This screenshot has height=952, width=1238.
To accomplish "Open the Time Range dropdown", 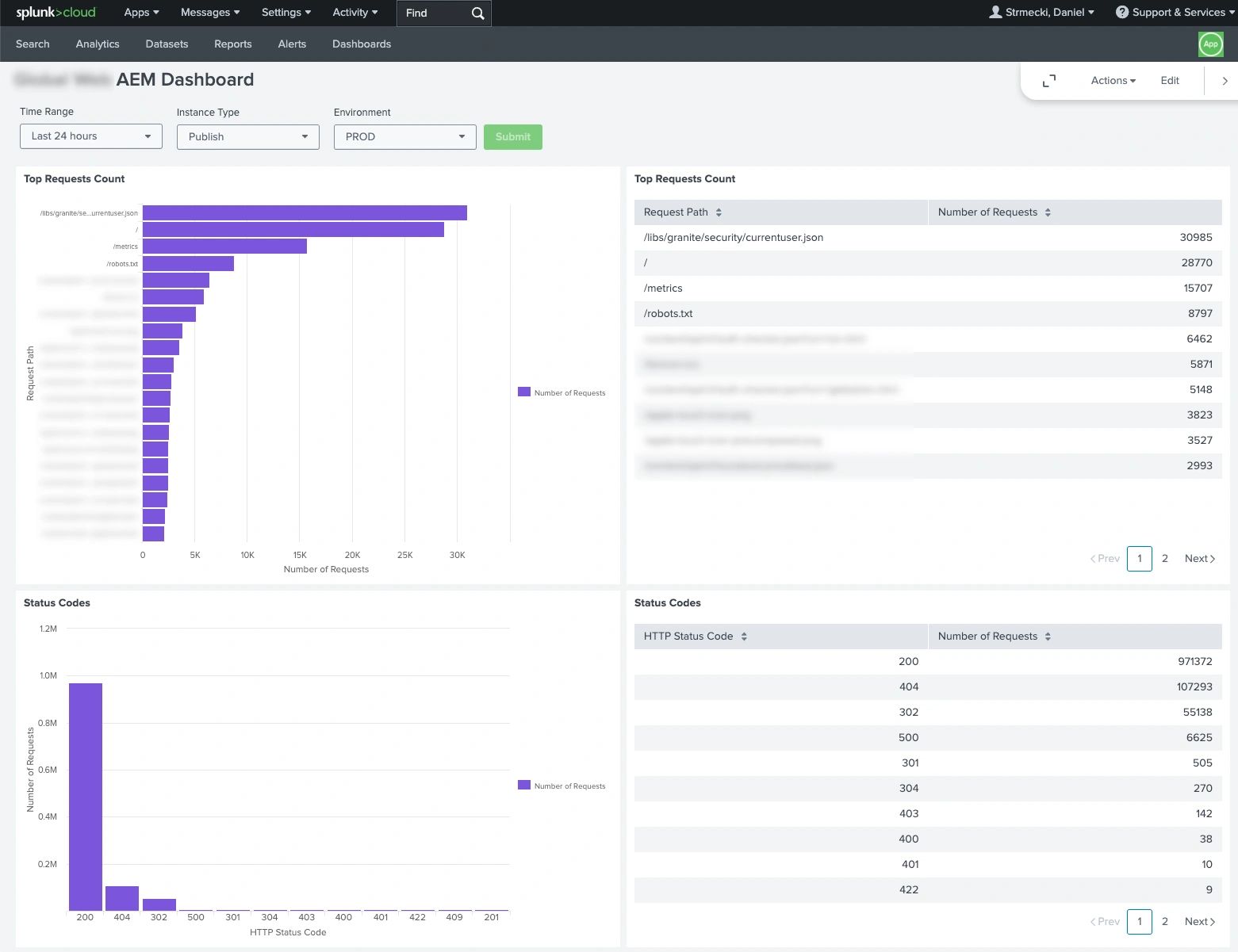I will (90, 136).
